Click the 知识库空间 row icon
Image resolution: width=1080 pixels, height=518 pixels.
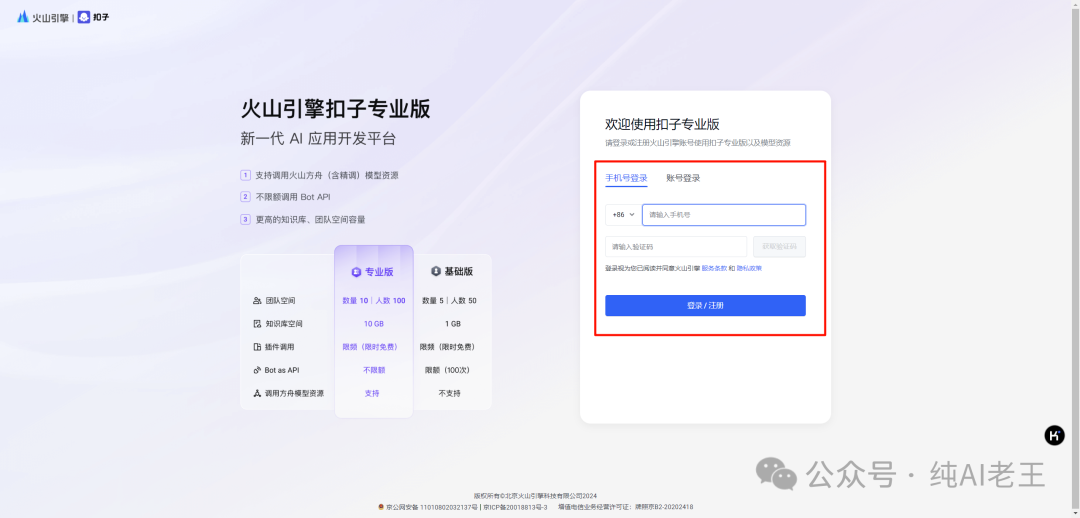tap(257, 324)
